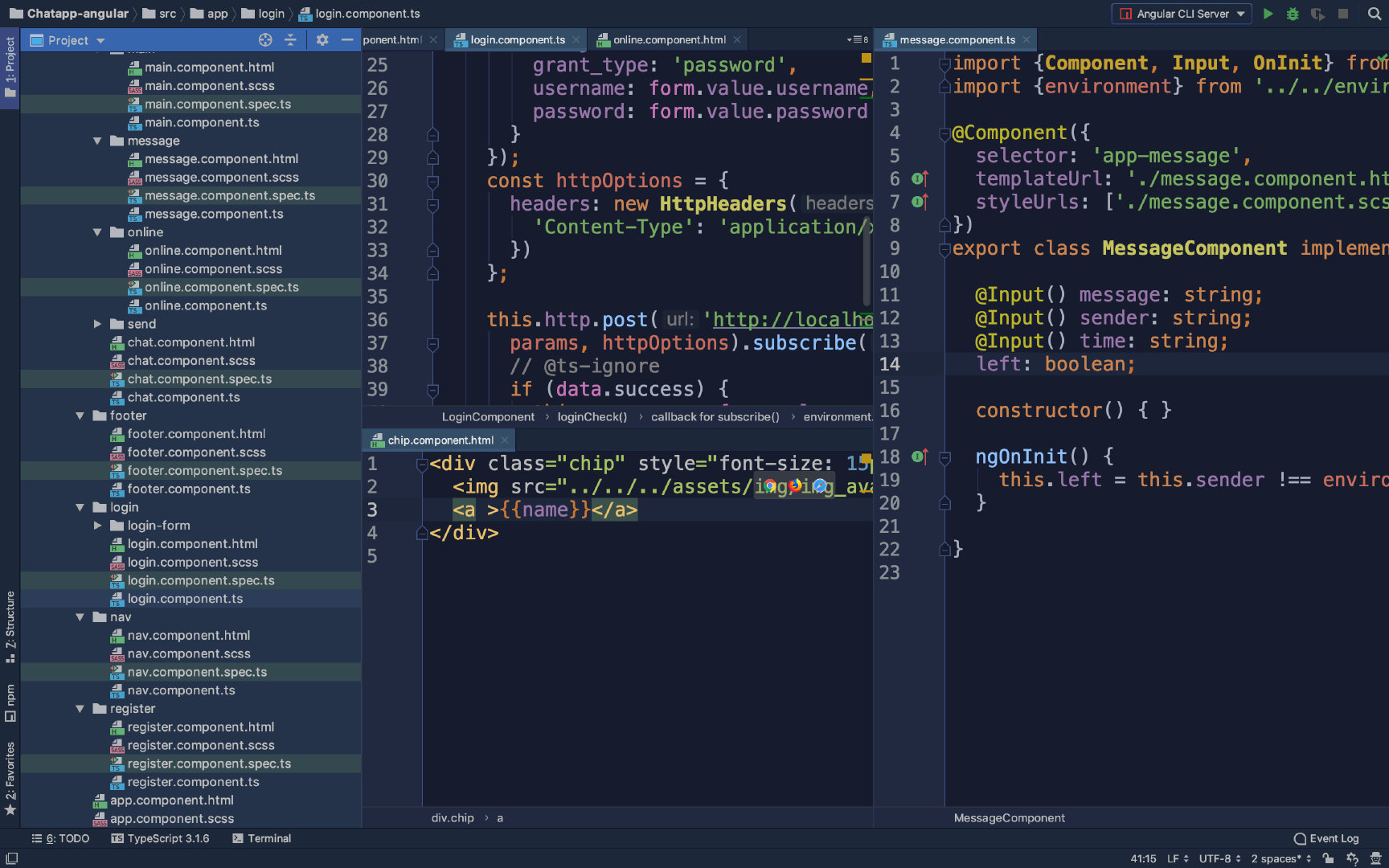Collapse all files in Project panel

290,39
